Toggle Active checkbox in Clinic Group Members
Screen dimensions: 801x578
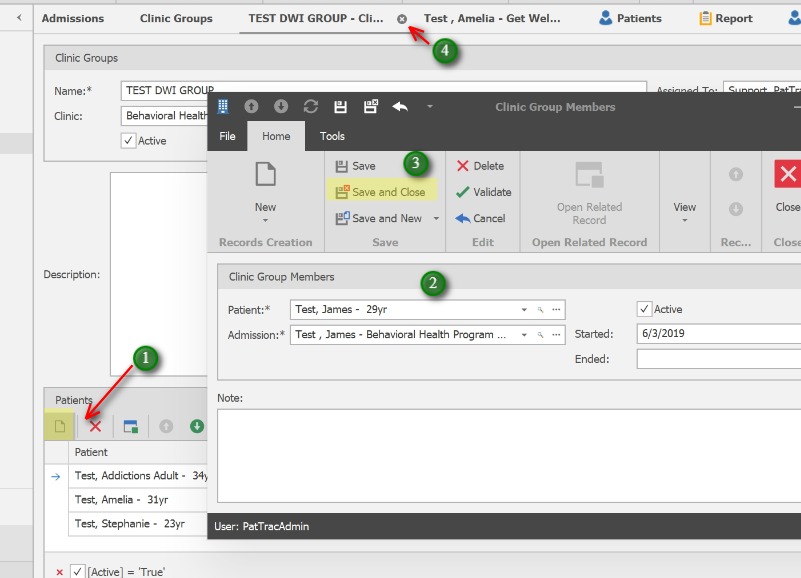[x=644, y=310]
